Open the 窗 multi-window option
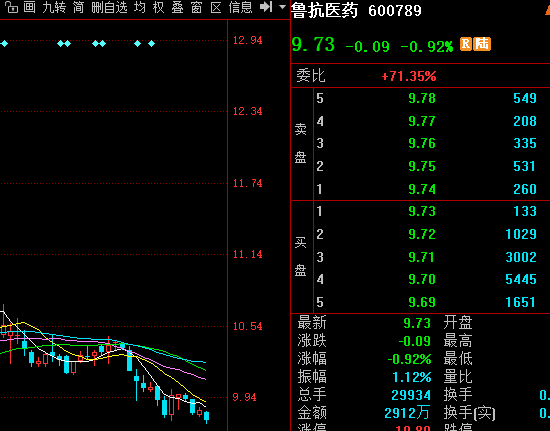The width and height of the screenshot is (550, 431). click(x=196, y=7)
